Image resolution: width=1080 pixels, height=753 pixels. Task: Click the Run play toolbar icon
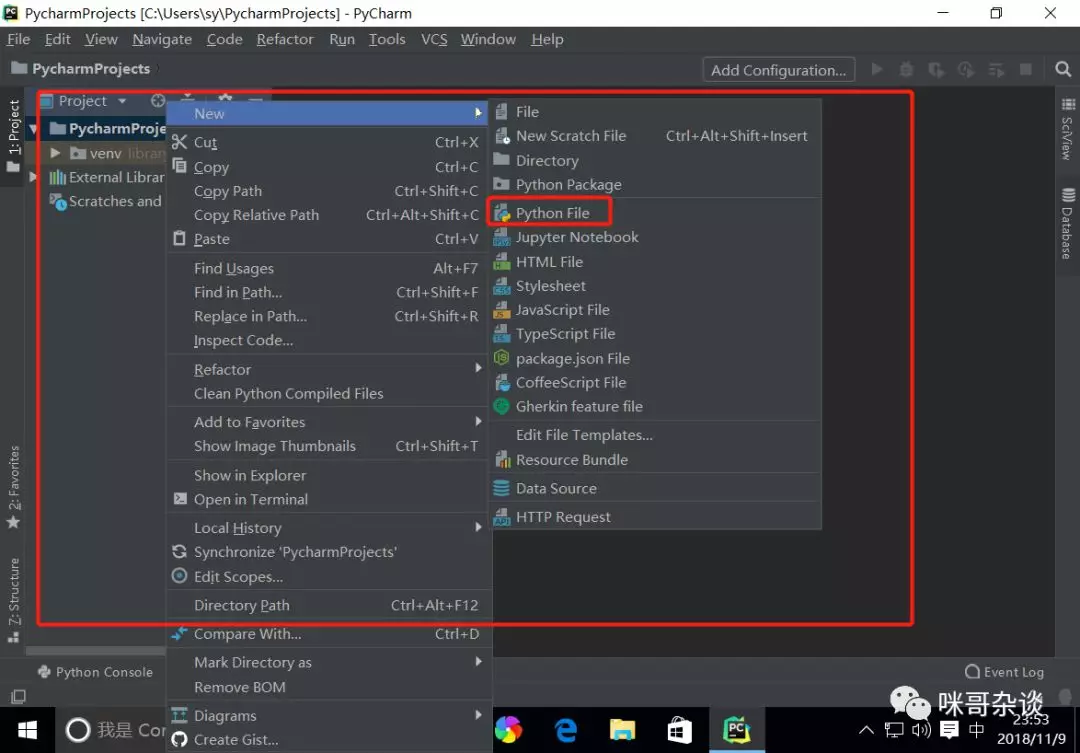pyautogui.click(x=877, y=70)
